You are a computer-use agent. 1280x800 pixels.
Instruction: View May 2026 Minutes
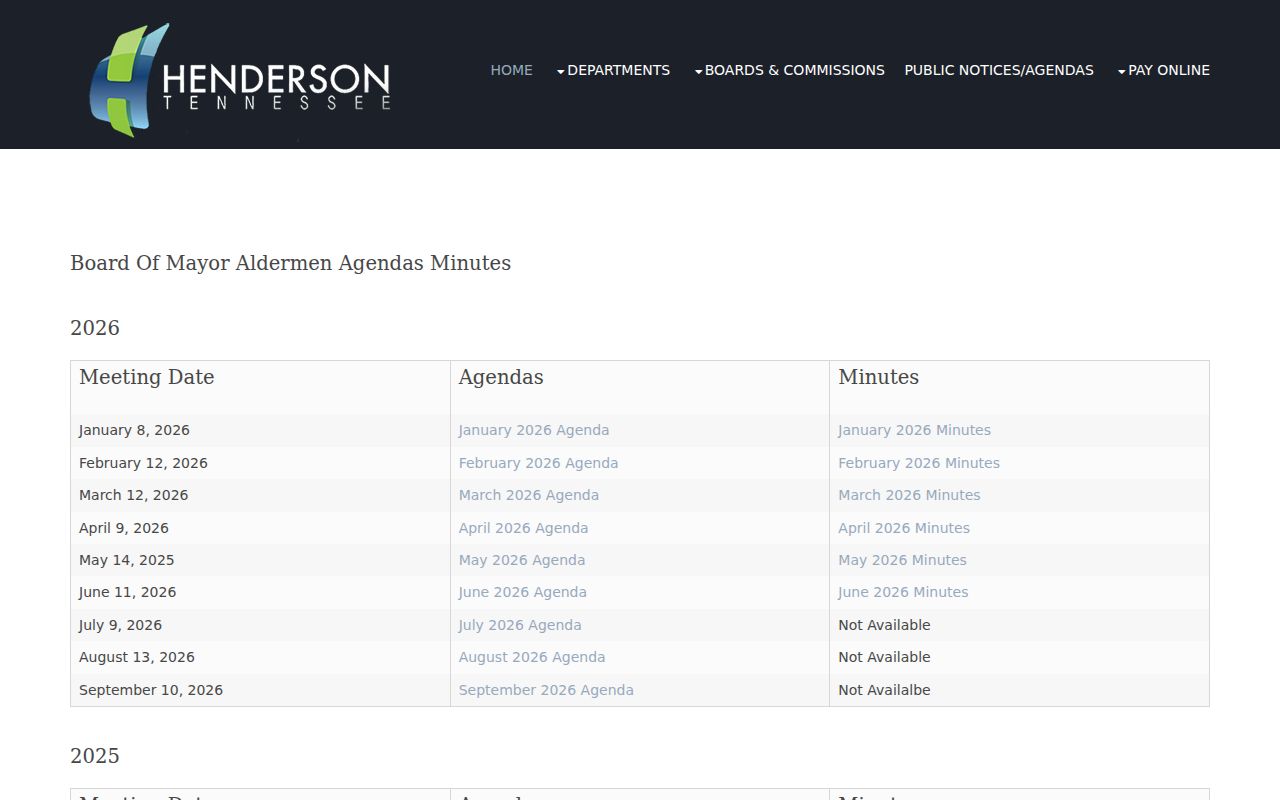(x=902, y=560)
